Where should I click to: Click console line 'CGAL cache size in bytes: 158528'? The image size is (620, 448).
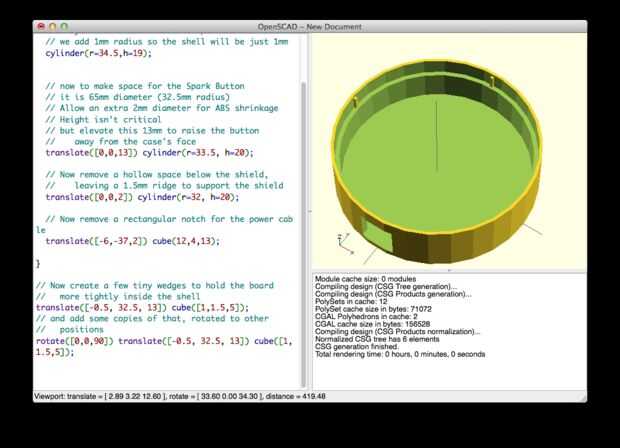tap(372, 324)
